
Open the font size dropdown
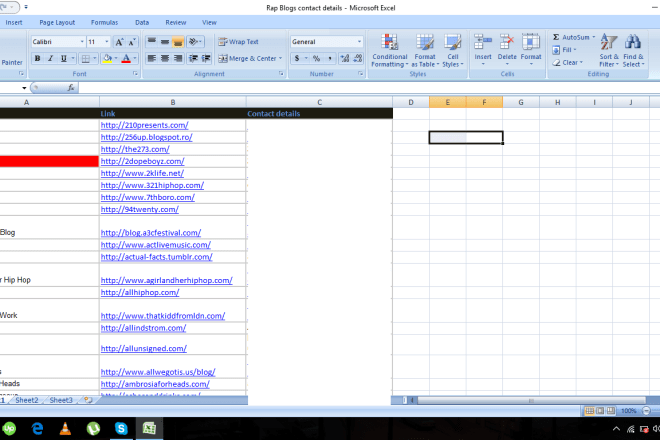(106, 42)
